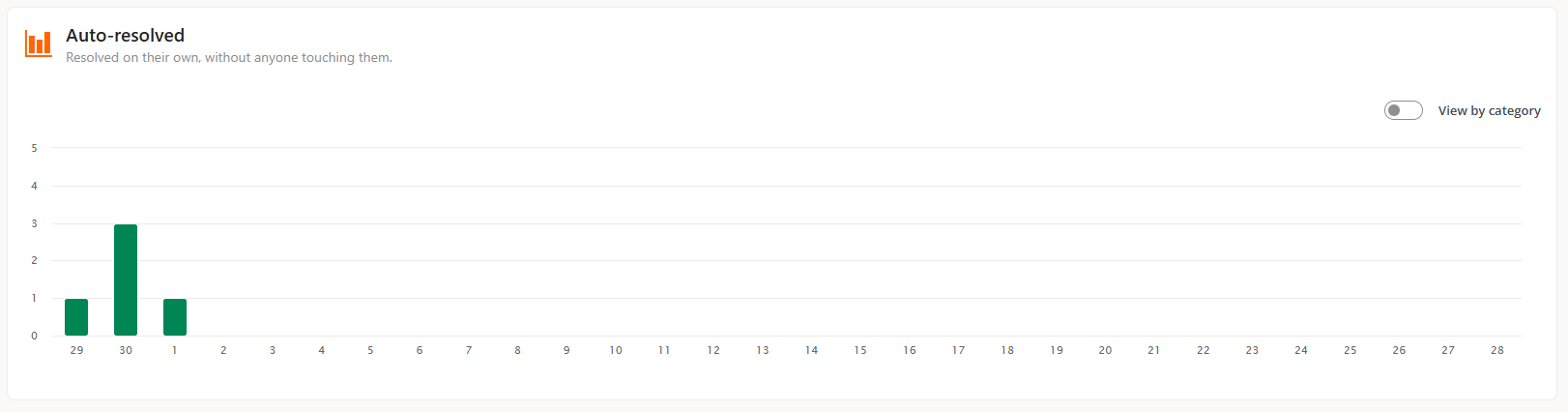Click the x-axis label 24
Image resolution: width=1568 pixels, height=412 pixels.
pos(1301,350)
